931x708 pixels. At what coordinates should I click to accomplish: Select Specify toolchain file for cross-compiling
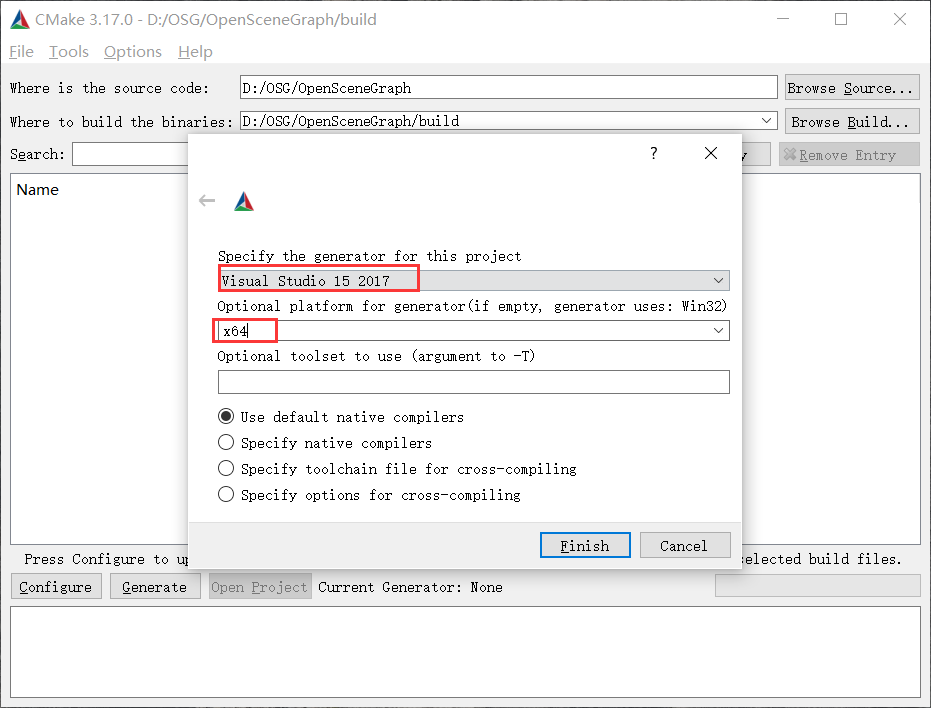point(226,468)
